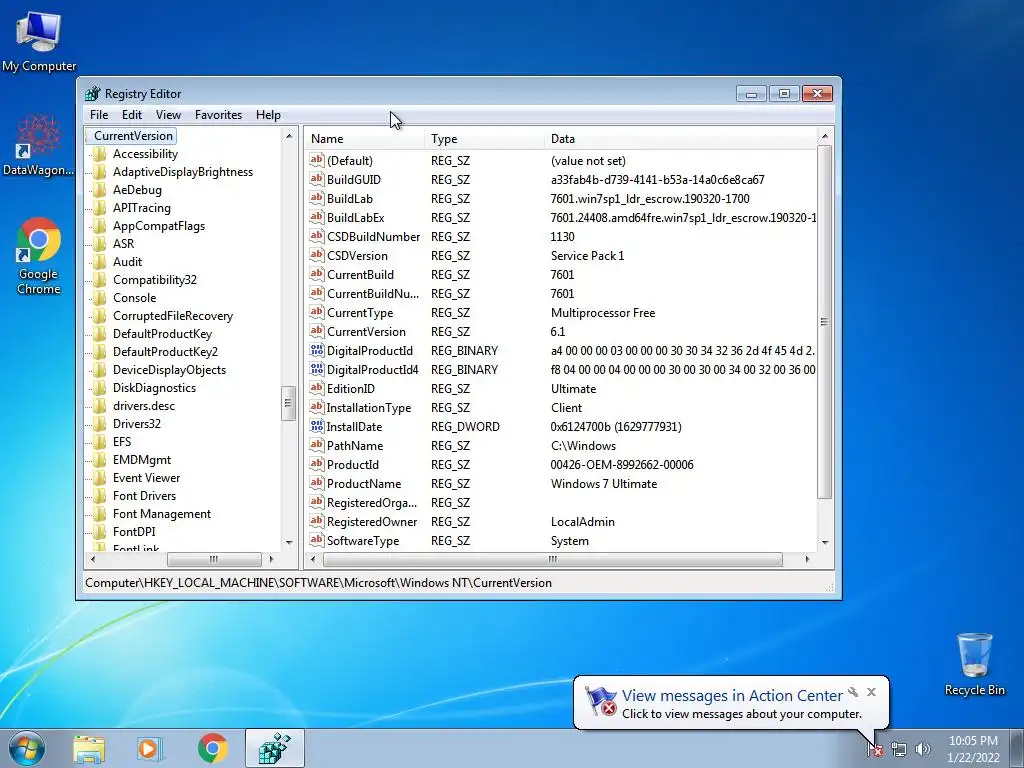Select the BuildLab value

(349, 199)
